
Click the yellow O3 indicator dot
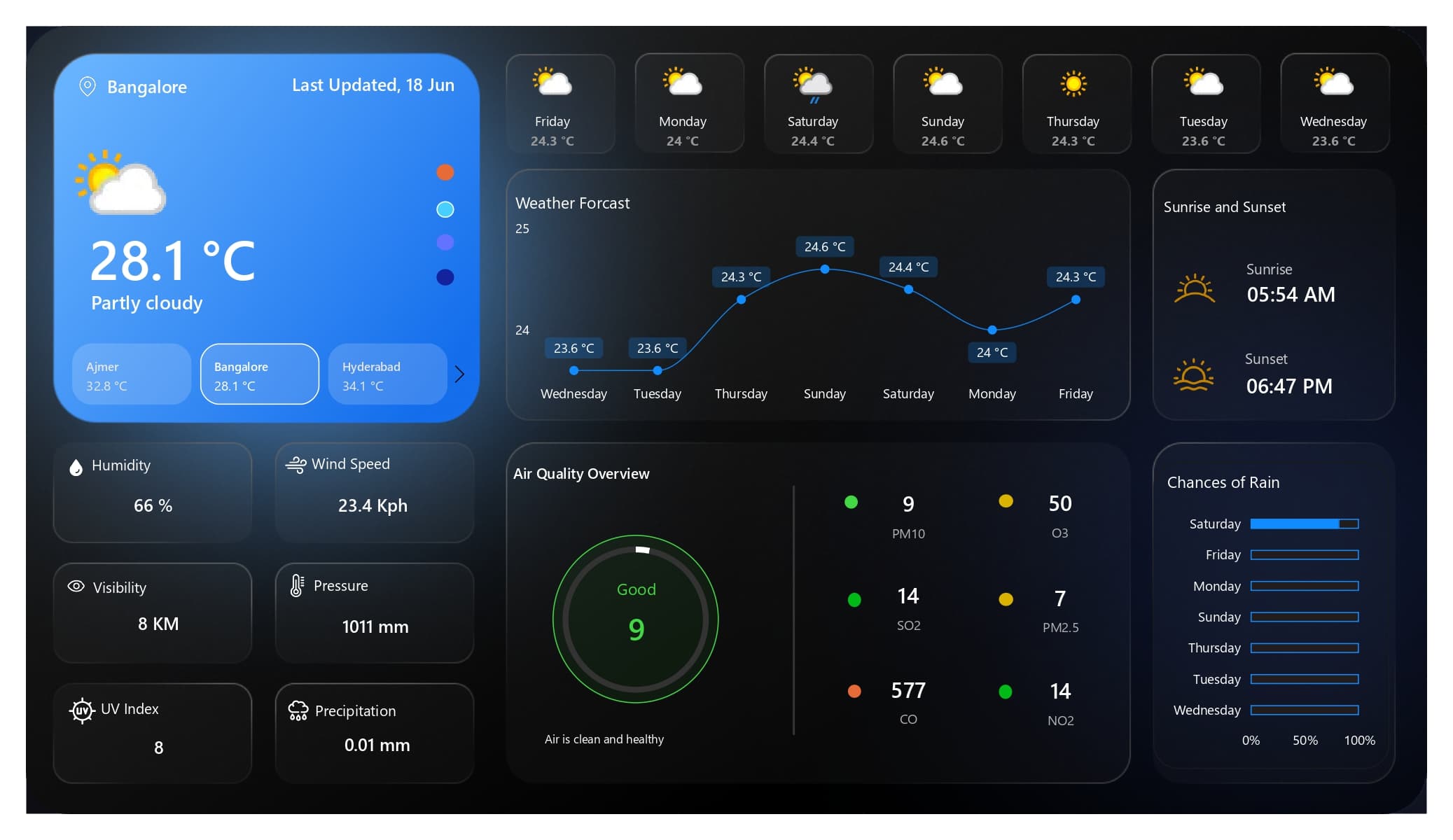[1006, 501]
